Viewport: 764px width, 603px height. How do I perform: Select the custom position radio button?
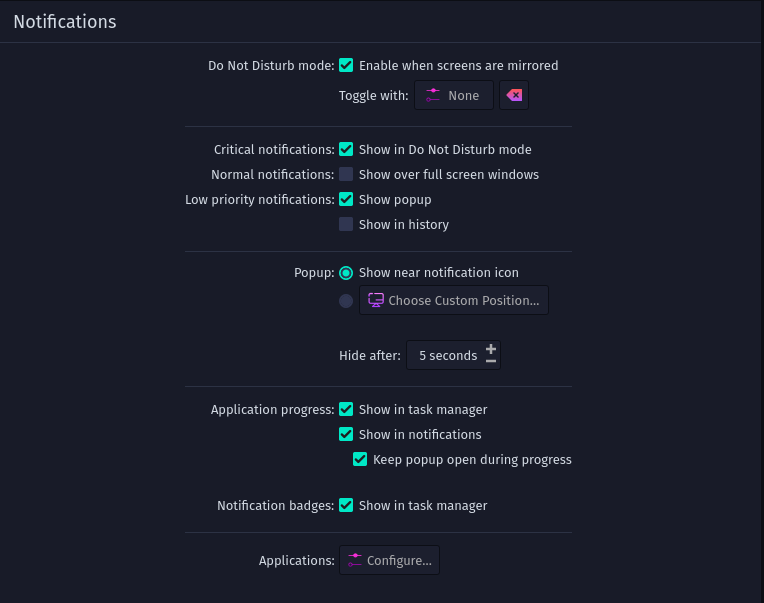pyautogui.click(x=346, y=301)
